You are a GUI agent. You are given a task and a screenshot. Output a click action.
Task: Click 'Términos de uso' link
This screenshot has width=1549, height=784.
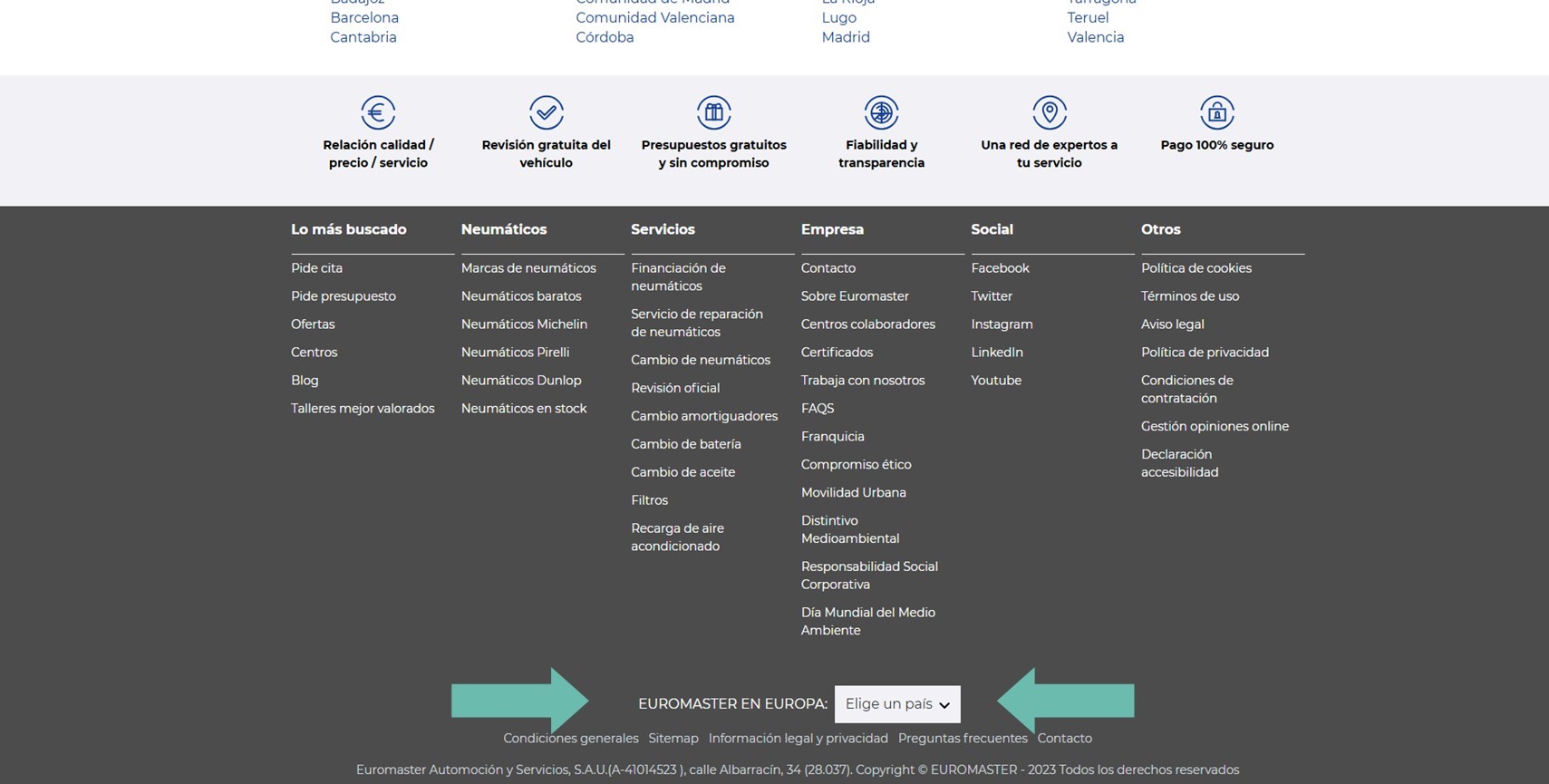(1190, 296)
